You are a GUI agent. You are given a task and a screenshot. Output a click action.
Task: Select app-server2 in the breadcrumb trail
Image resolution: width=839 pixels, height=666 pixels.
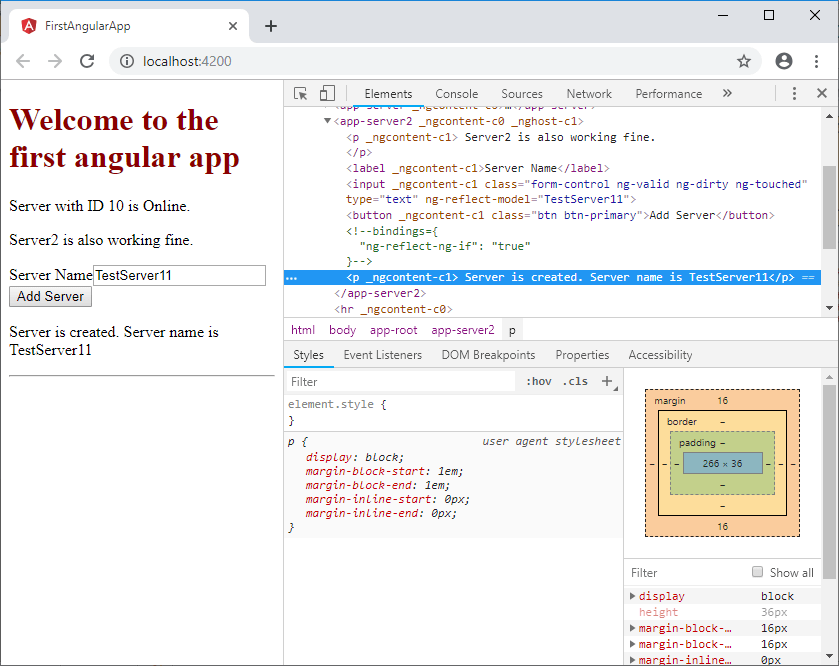463,330
